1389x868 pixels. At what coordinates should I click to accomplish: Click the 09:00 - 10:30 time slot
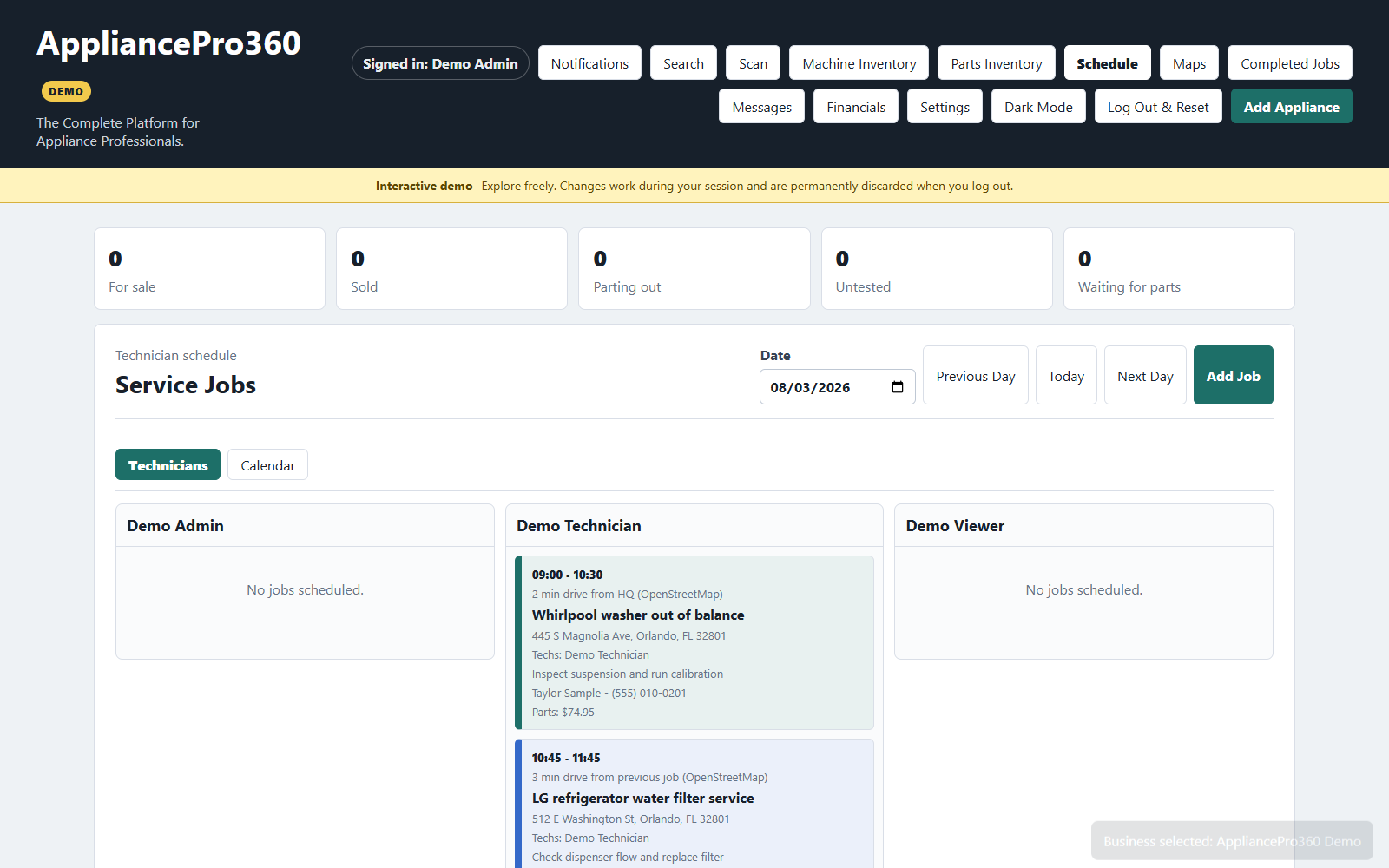point(567,575)
